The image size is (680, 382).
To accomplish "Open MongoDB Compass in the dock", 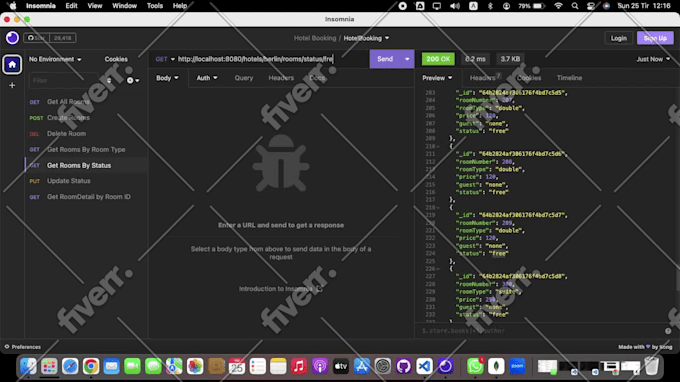I will point(496,366).
